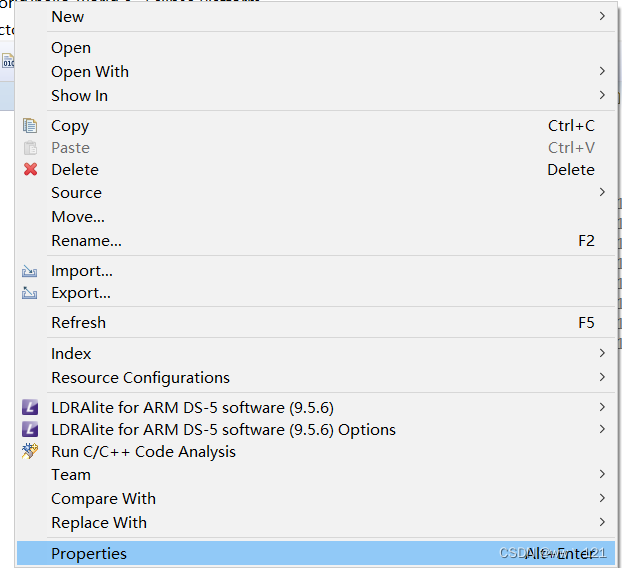
Task: Select Rename... menu entry
Action: click(x=86, y=241)
